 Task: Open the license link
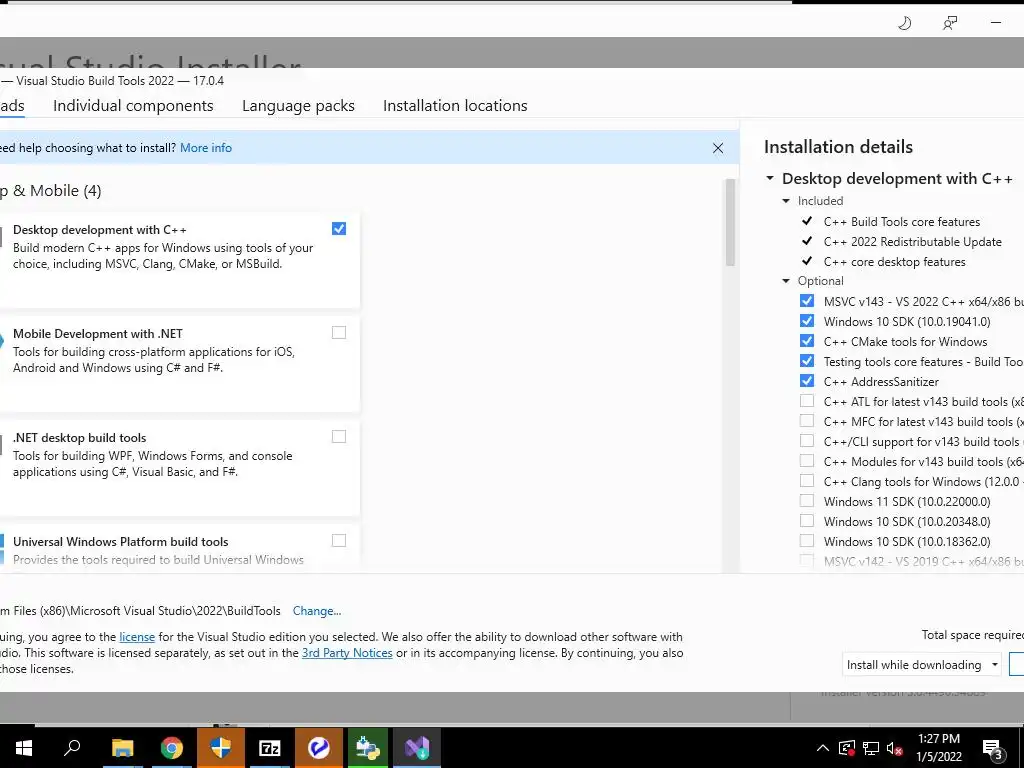(137, 637)
